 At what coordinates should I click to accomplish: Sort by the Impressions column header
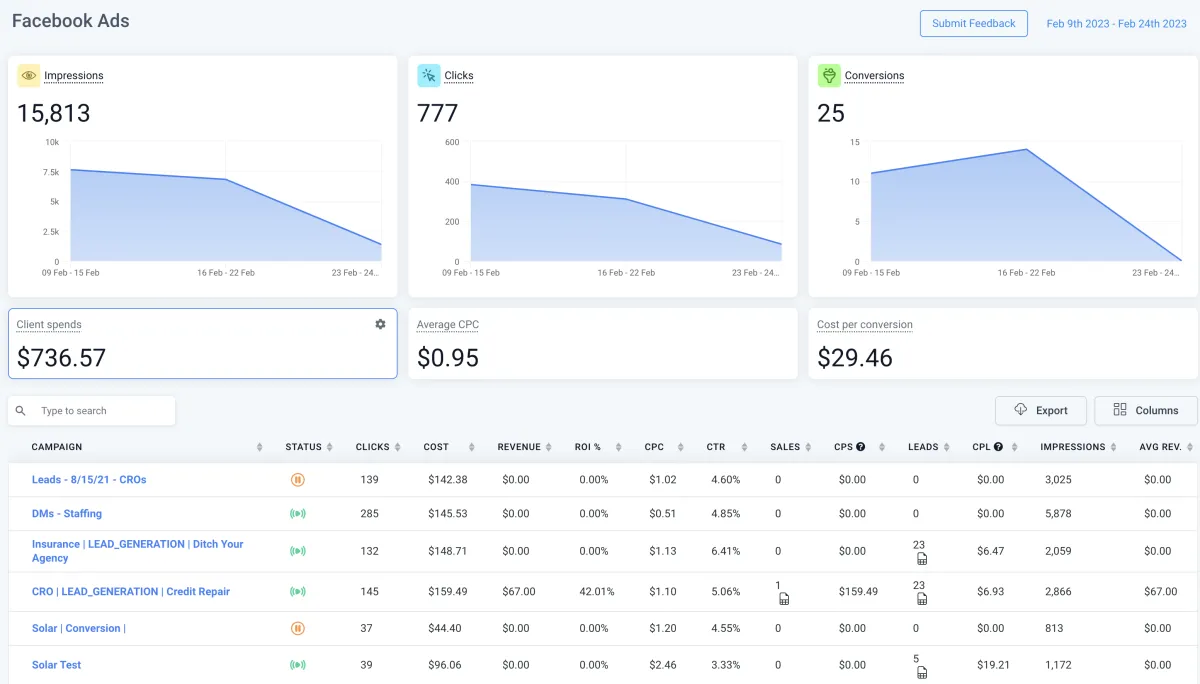[1078, 447]
